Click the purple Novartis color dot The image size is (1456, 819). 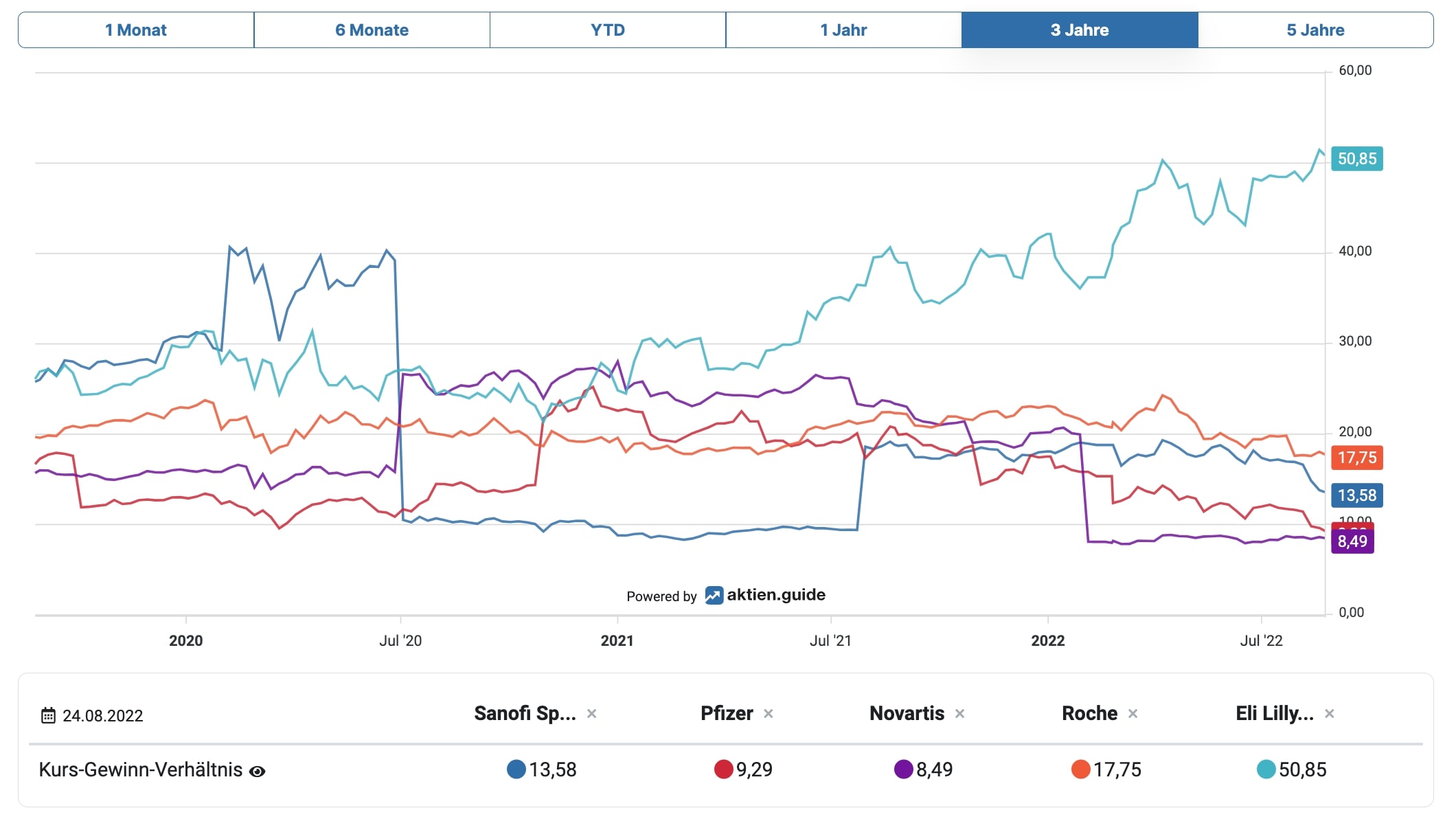click(x=904, y=769)
